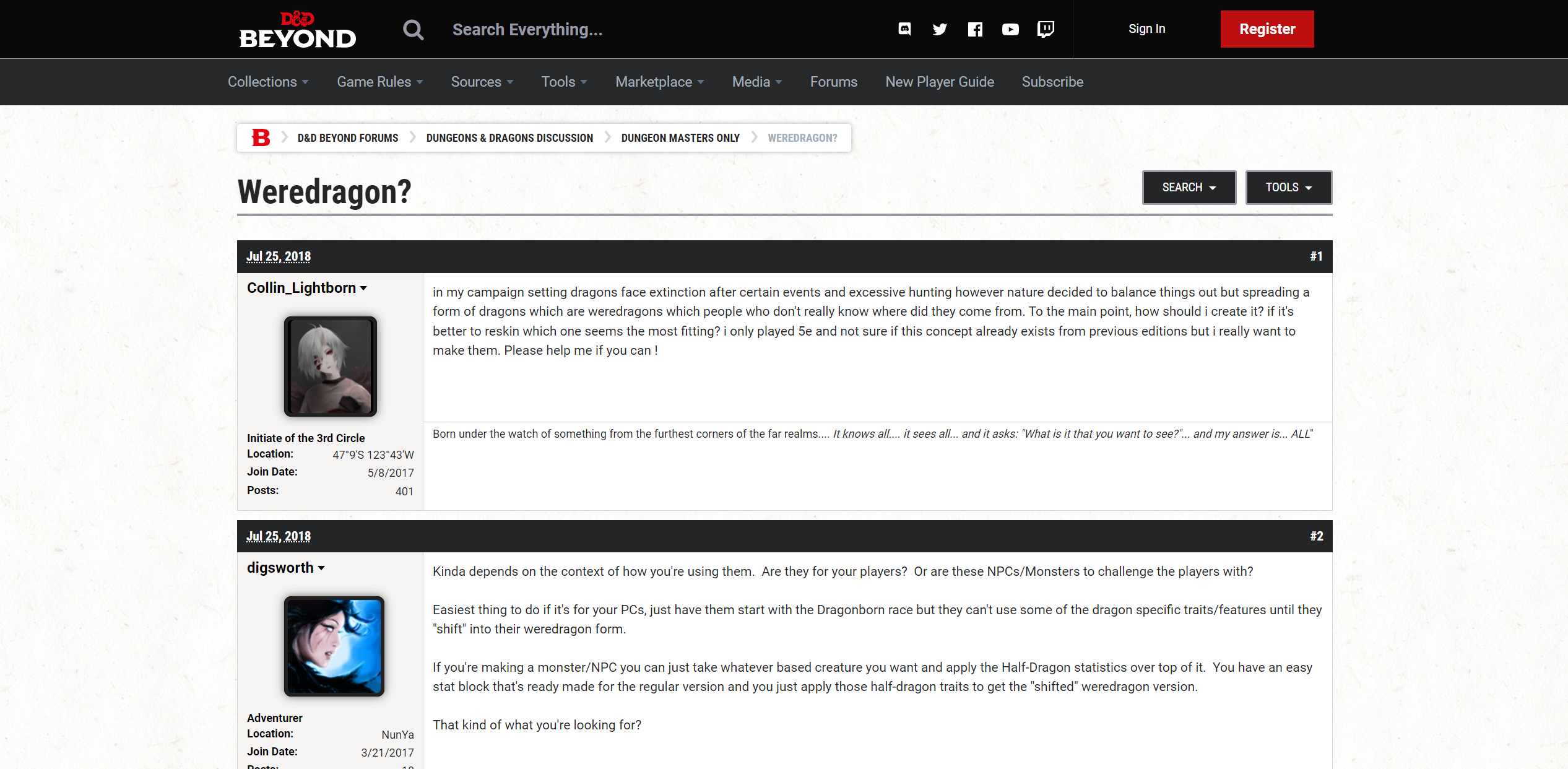Open the Collin_Lightborn user dropdown
Image resolution: width=1568 pixels, height=769 pixels.
tap(307, 288)
